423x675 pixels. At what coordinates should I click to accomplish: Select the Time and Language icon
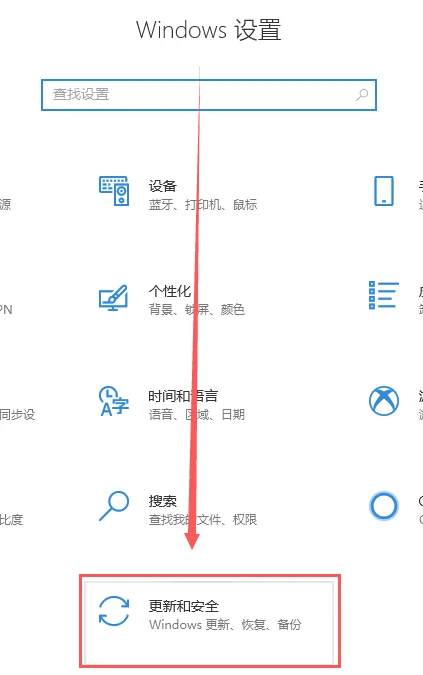pyautogui.click(x=114, y=402)
